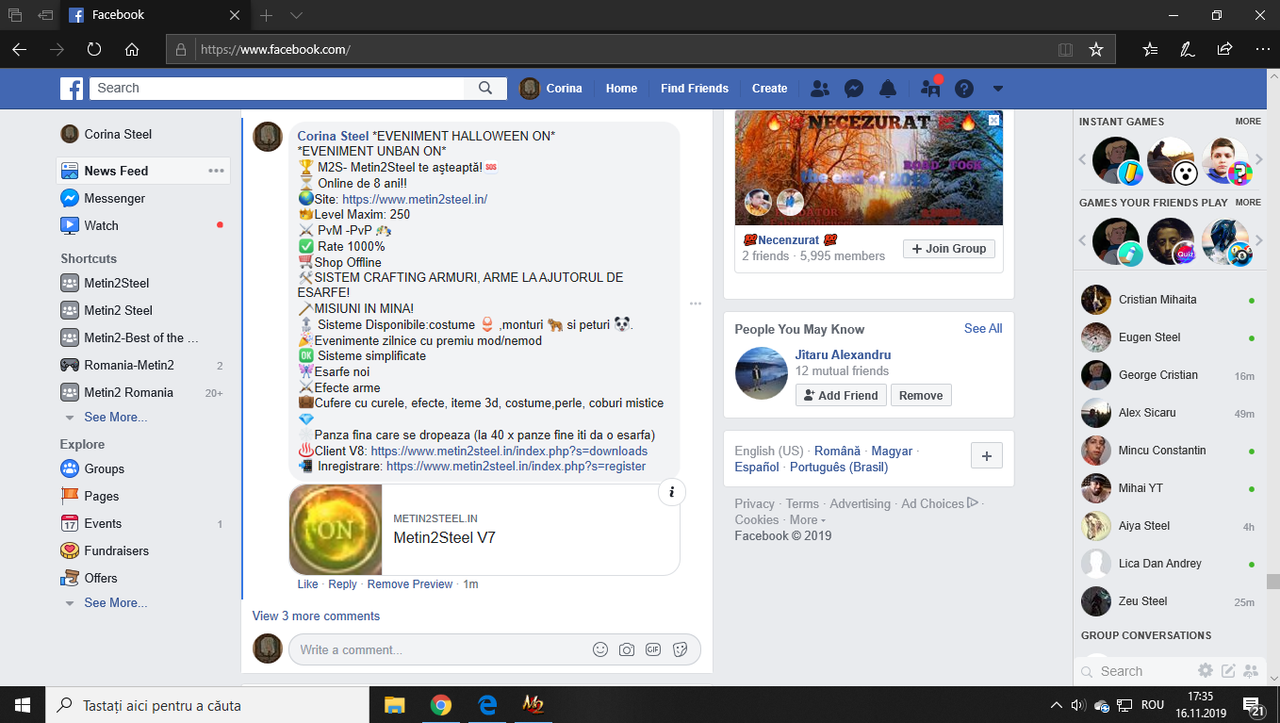The height and width of the screenshot is (723, 1280).
Task: Join the Necenzurat group
Action: tap(949, 249)
